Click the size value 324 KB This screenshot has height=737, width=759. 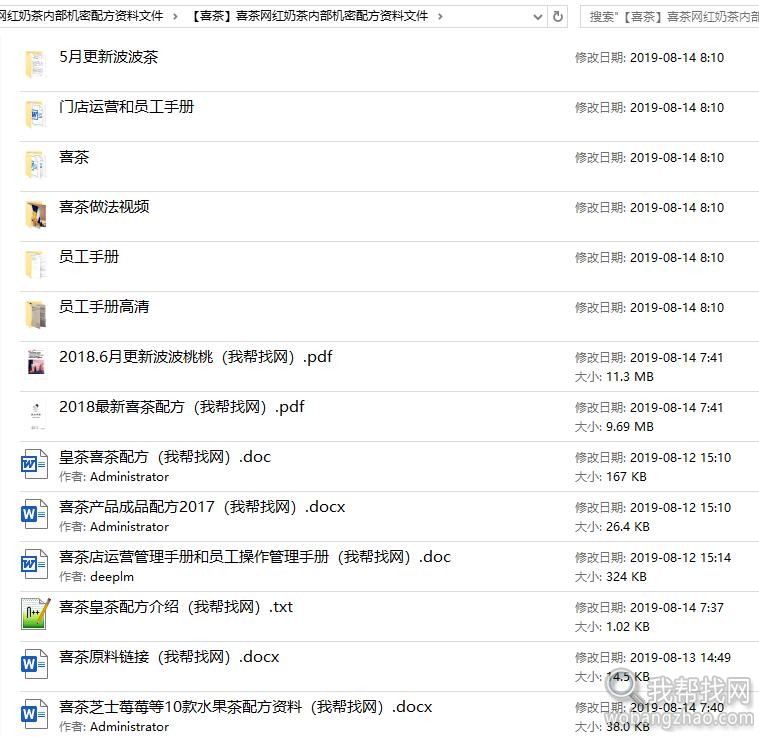[626, 577]
